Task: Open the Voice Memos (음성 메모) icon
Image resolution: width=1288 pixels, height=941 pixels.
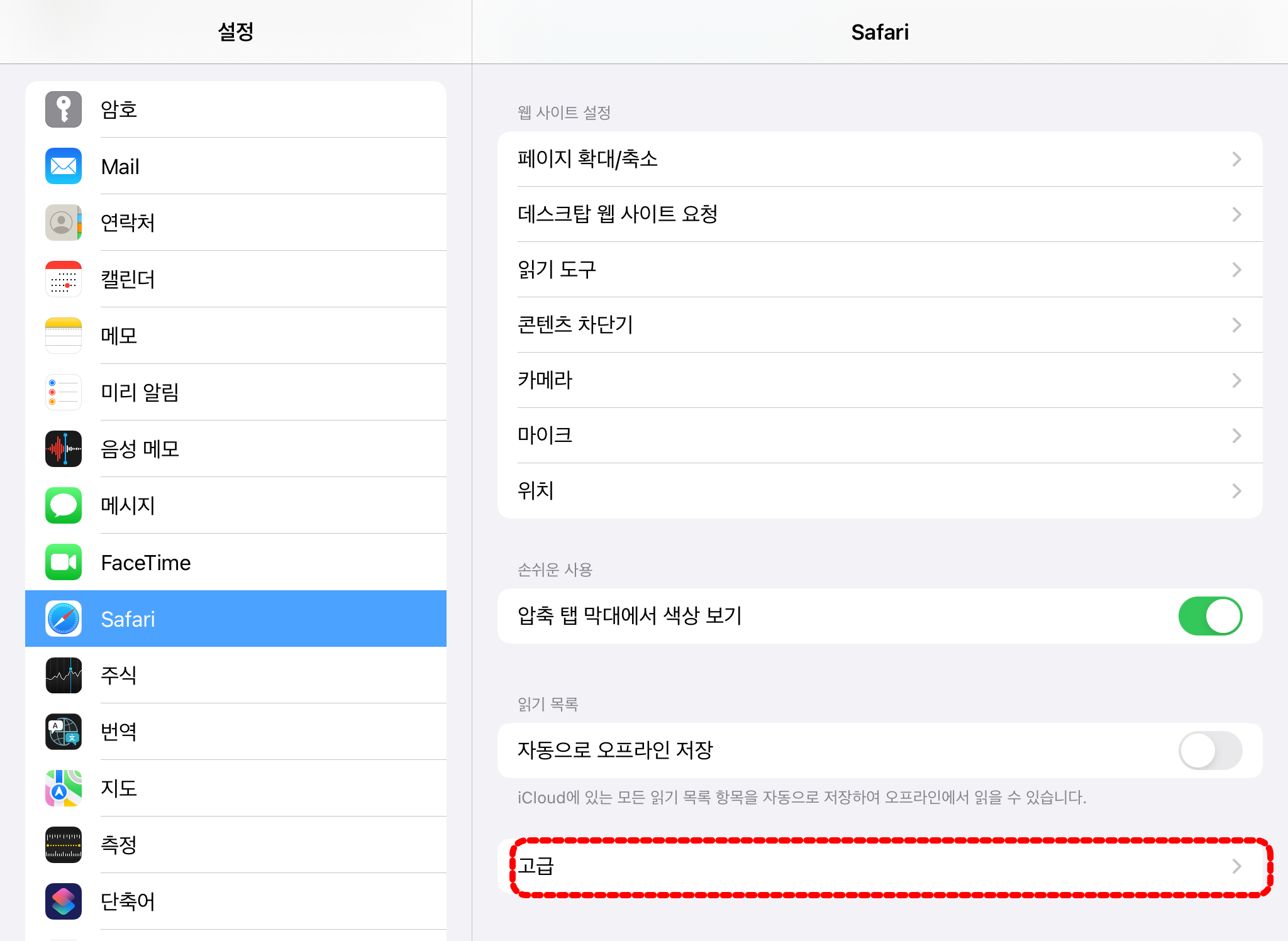Action: 64,449
